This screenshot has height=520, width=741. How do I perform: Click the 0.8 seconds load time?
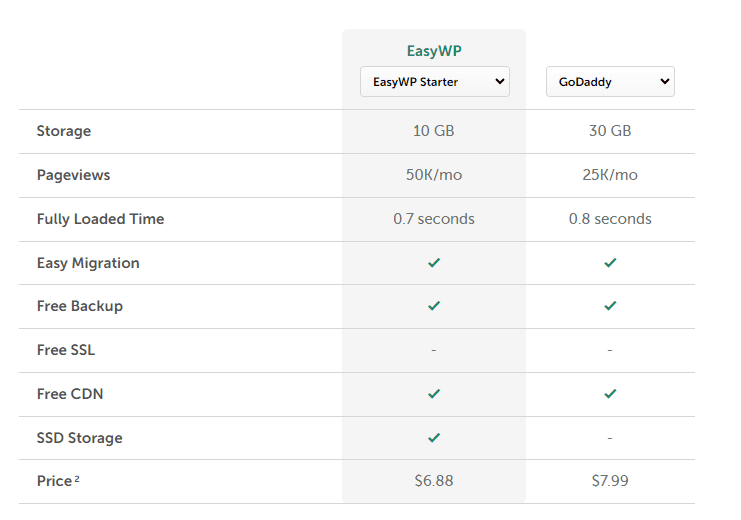click(610, 219)
